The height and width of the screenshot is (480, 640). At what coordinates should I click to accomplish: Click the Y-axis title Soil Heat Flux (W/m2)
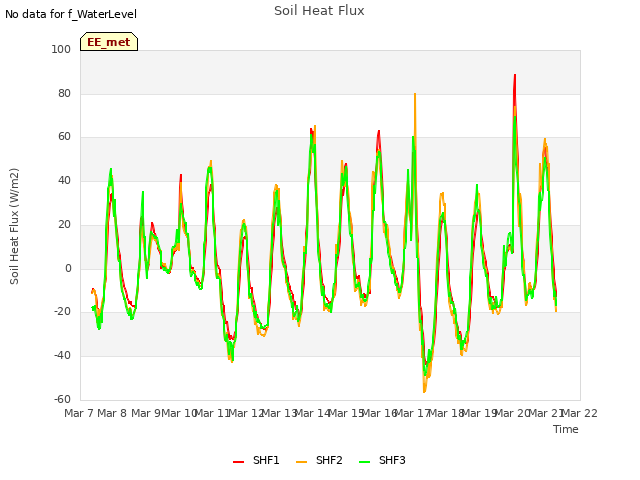point(14,226)
